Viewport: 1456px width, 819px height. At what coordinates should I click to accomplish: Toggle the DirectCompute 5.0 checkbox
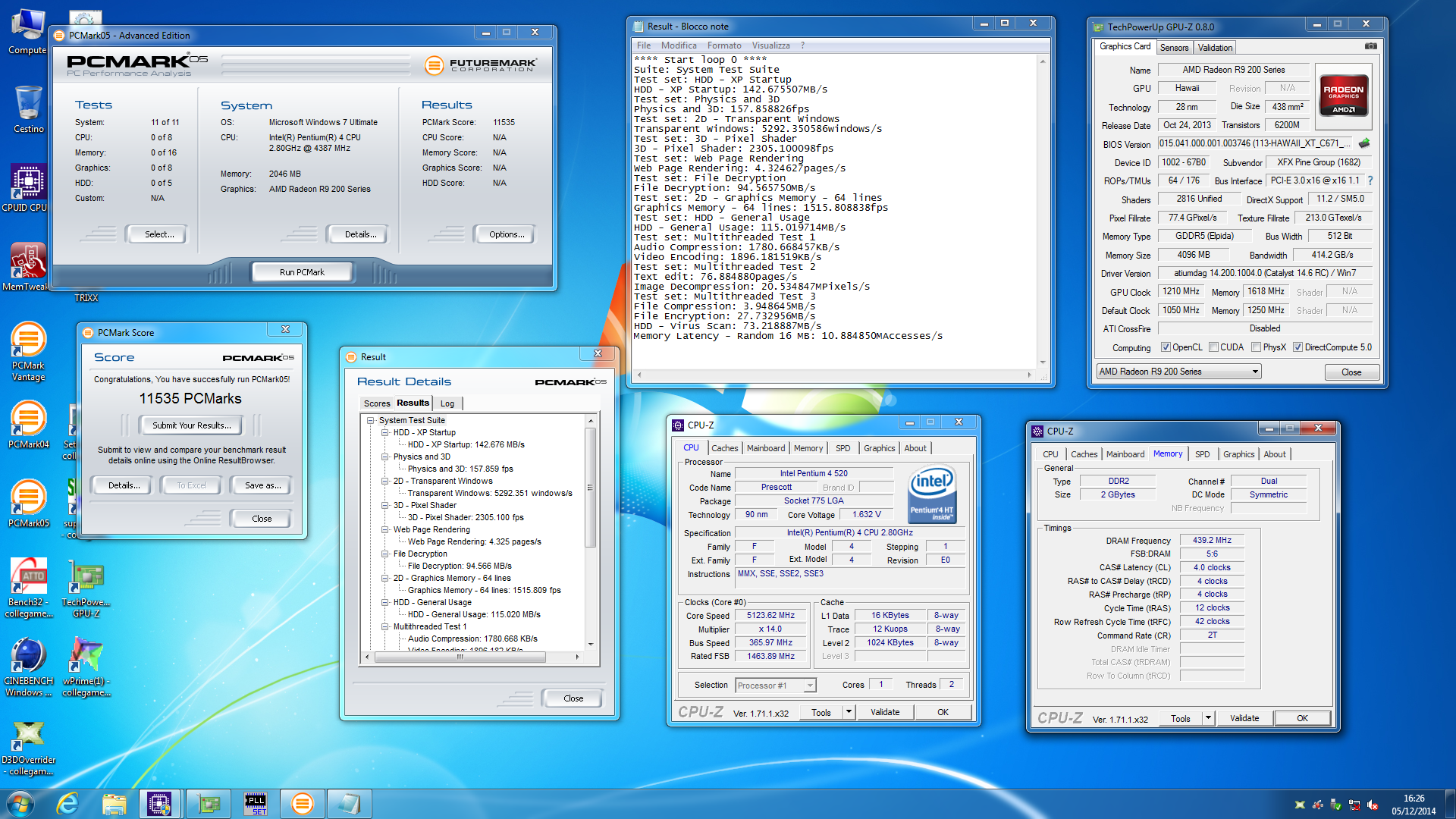click(x=1298, y=347)
